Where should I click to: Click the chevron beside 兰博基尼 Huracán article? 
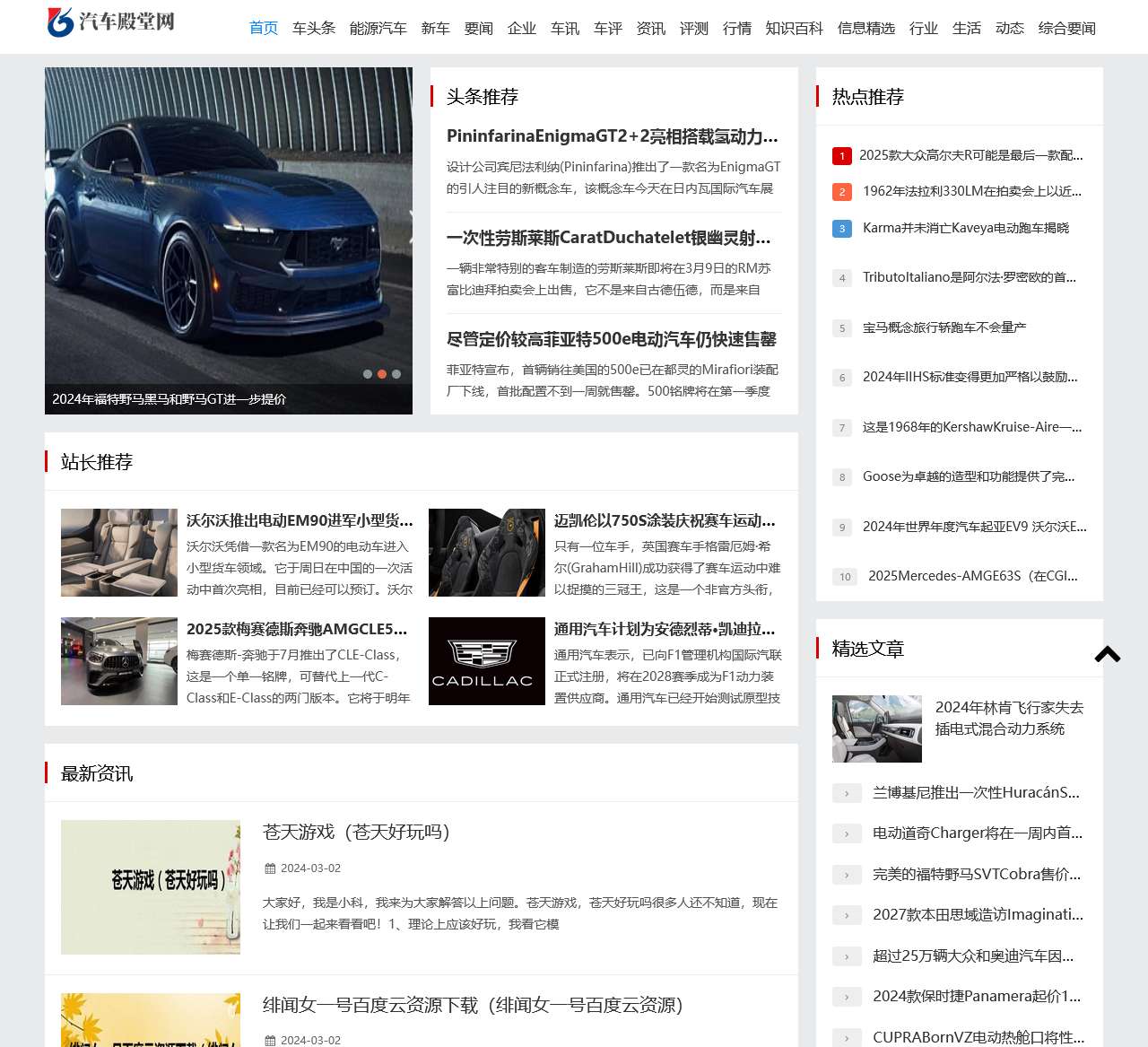847,793
